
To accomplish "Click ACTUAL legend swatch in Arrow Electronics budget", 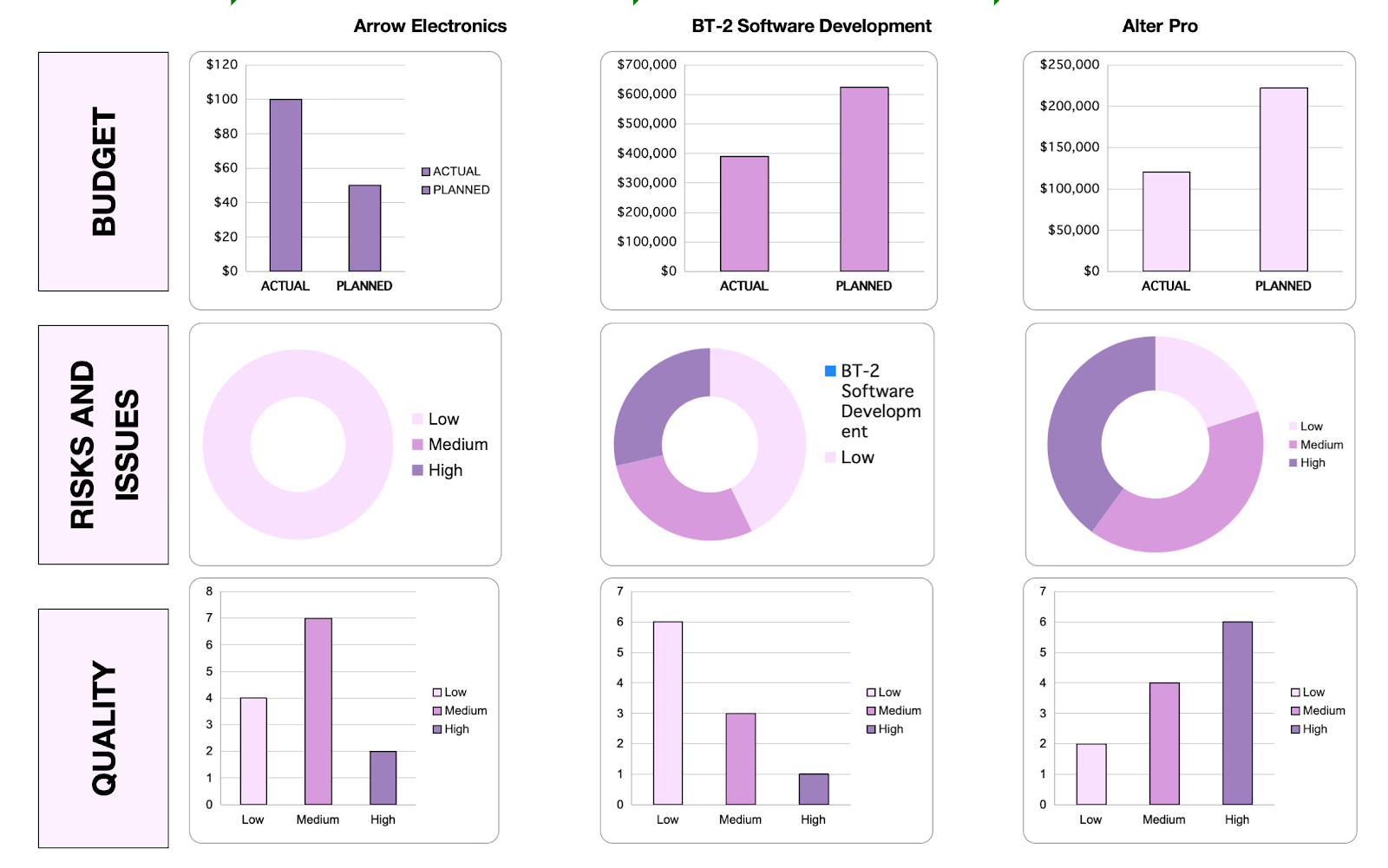I will click(x=426, y=172).
